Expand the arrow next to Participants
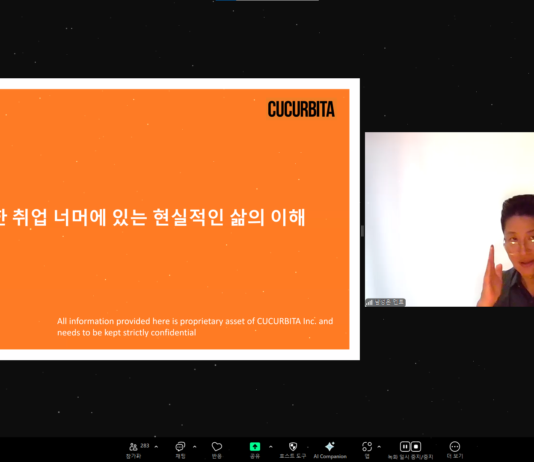Screen dimensions: 534x462 (x=156, y=446)
